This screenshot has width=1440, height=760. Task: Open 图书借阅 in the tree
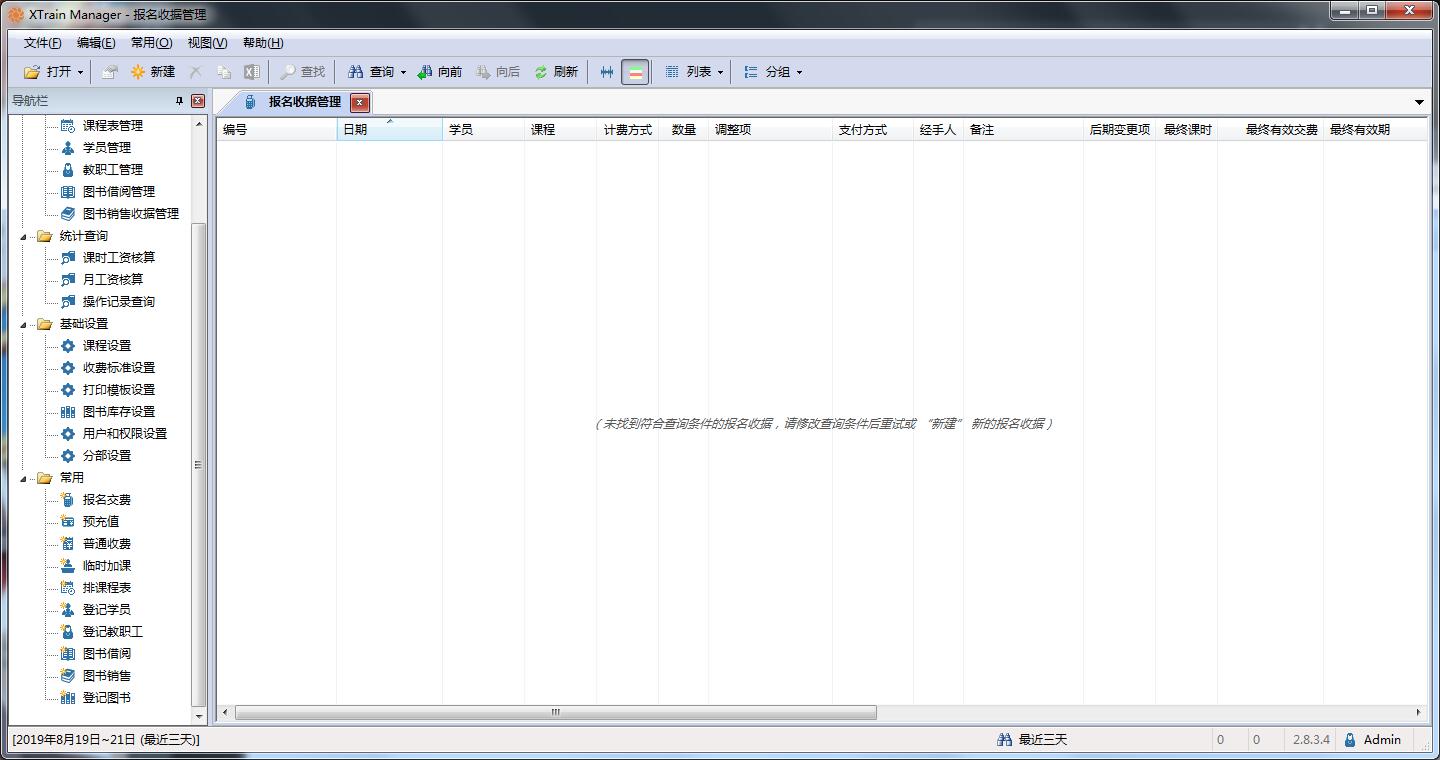click(x=106, y=654)
